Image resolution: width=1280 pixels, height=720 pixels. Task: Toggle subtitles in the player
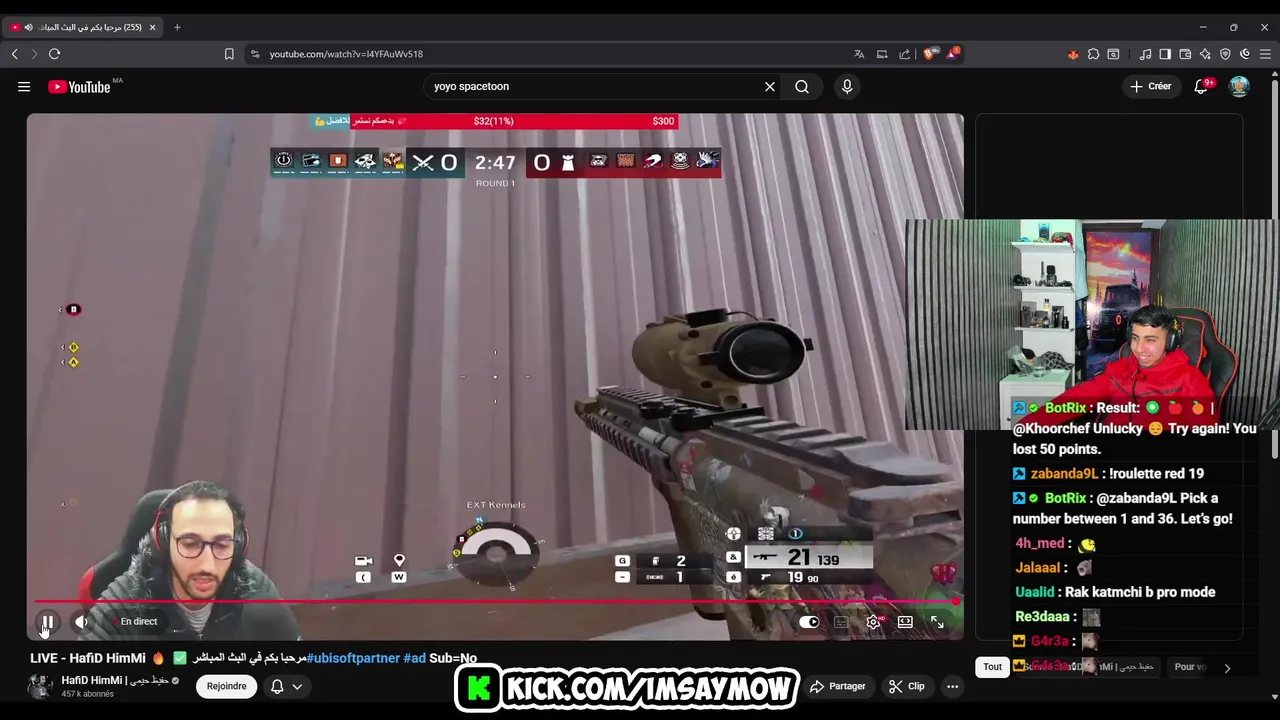click(x=841, y=622)
